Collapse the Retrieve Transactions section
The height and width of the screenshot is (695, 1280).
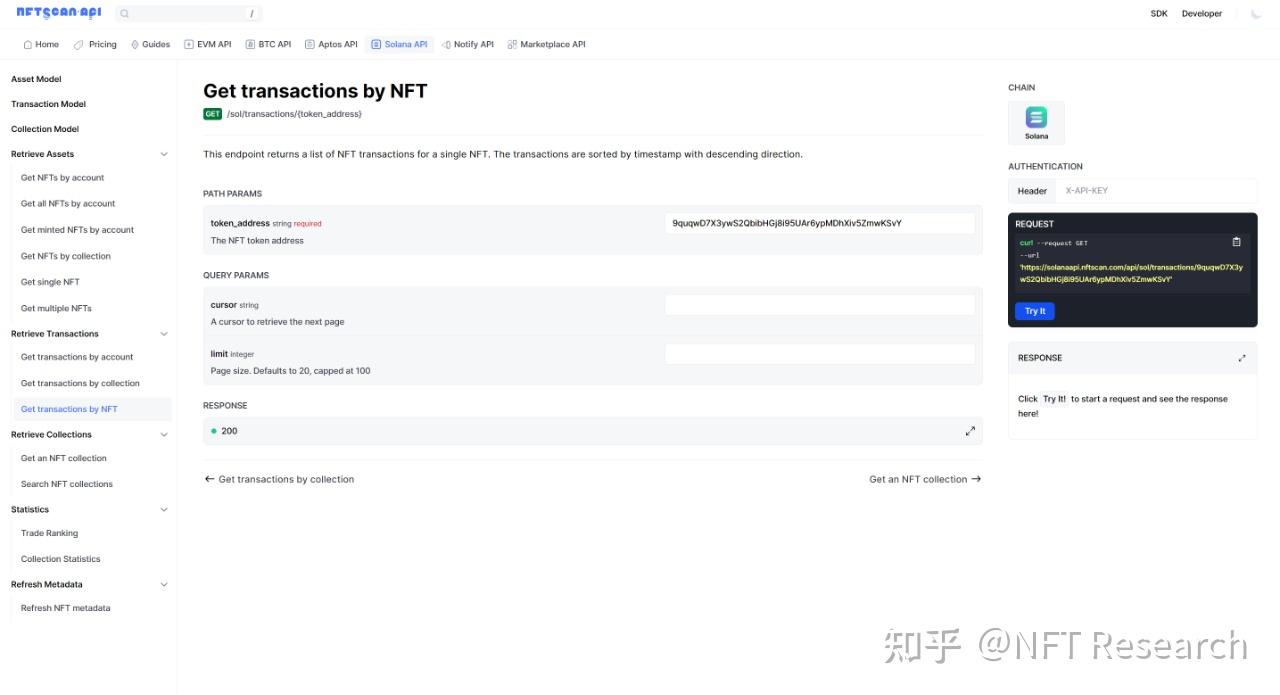click(163, 333)
